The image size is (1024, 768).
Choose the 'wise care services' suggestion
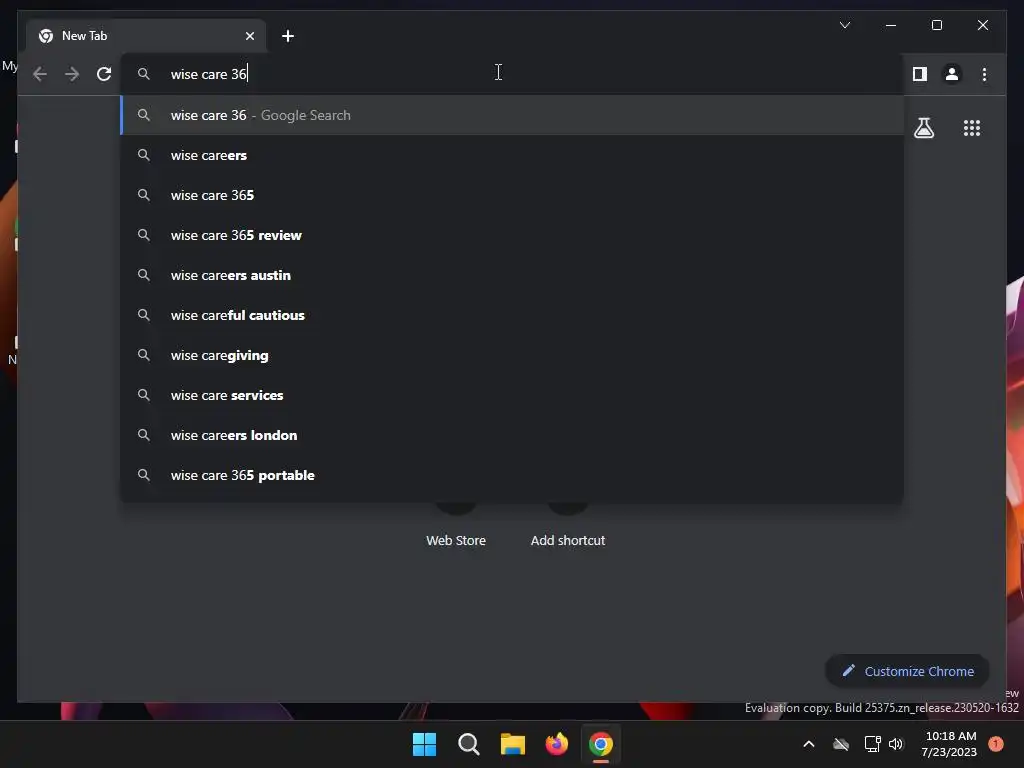click(x=513, y=395)
